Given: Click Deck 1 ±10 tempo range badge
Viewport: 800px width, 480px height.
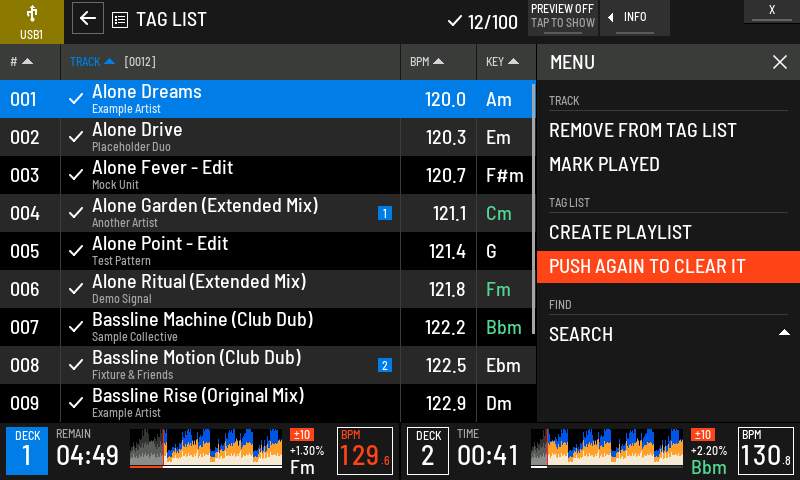Looking at the screenshot, I should point(302,435).
